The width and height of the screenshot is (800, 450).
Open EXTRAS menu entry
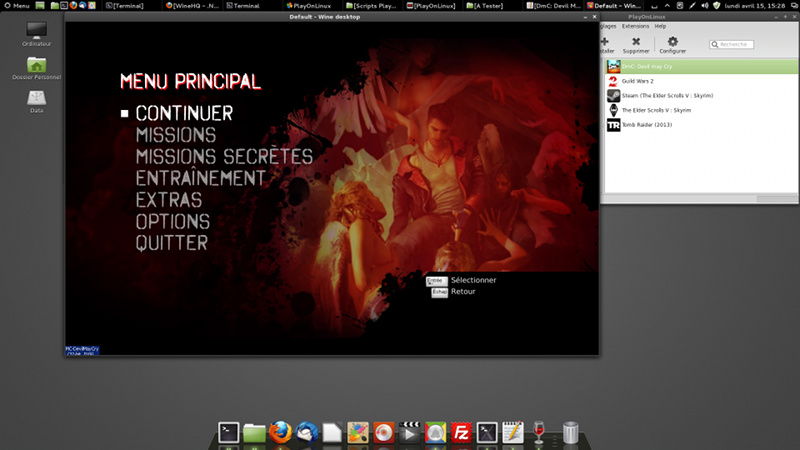tap(168, 200)
